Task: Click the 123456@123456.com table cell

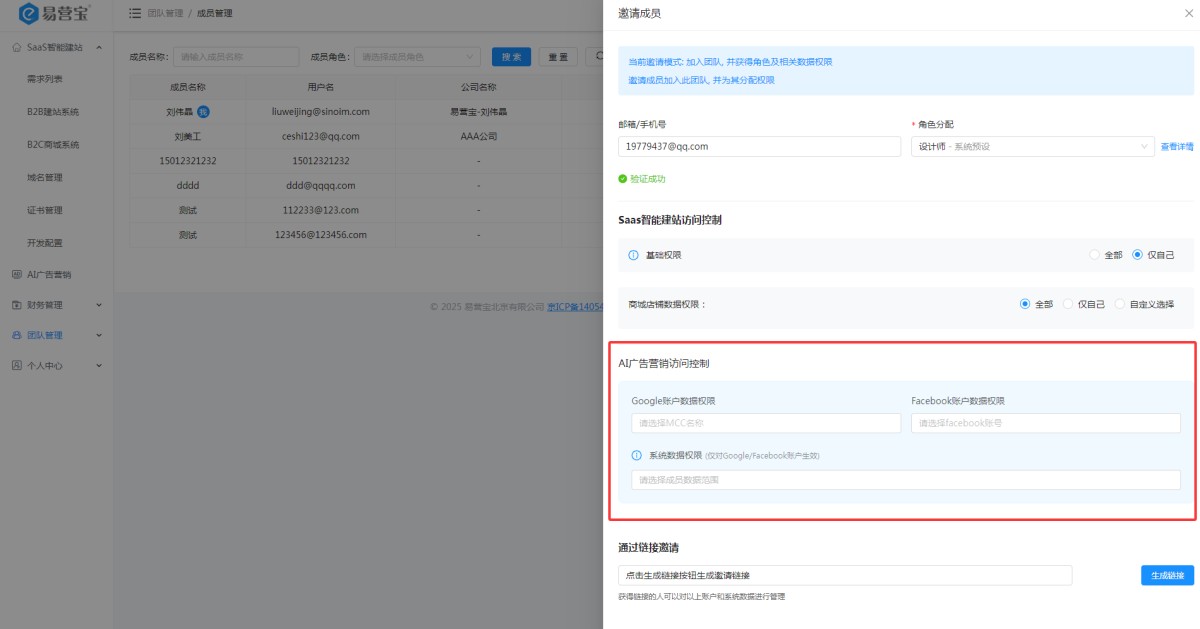Action: click(x=321, y=235)
